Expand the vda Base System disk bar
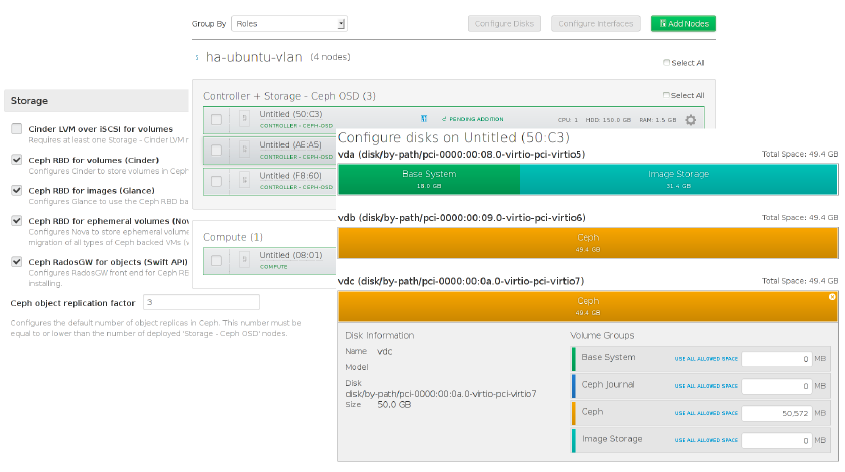 429,179
